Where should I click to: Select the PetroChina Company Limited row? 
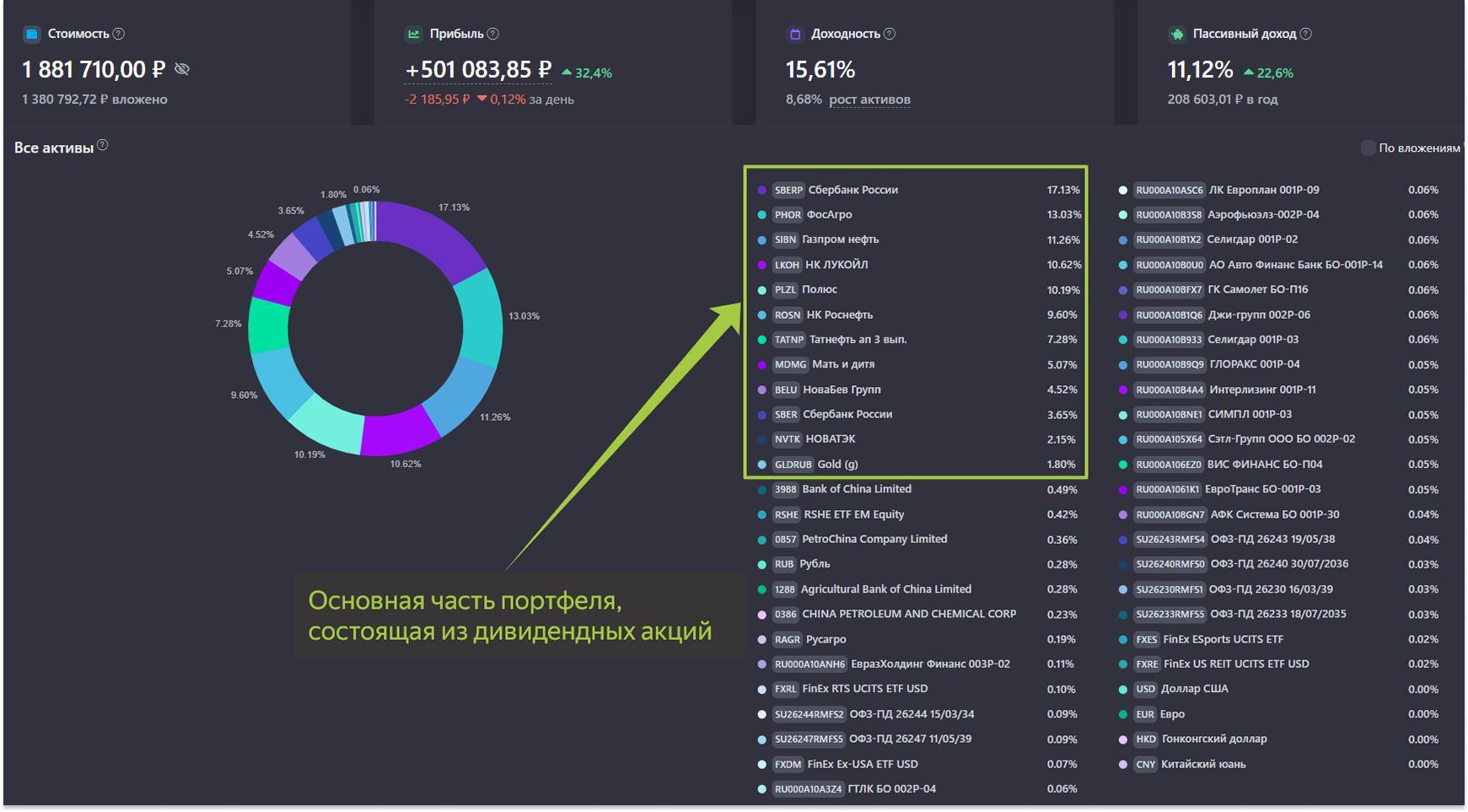[917, 540]
